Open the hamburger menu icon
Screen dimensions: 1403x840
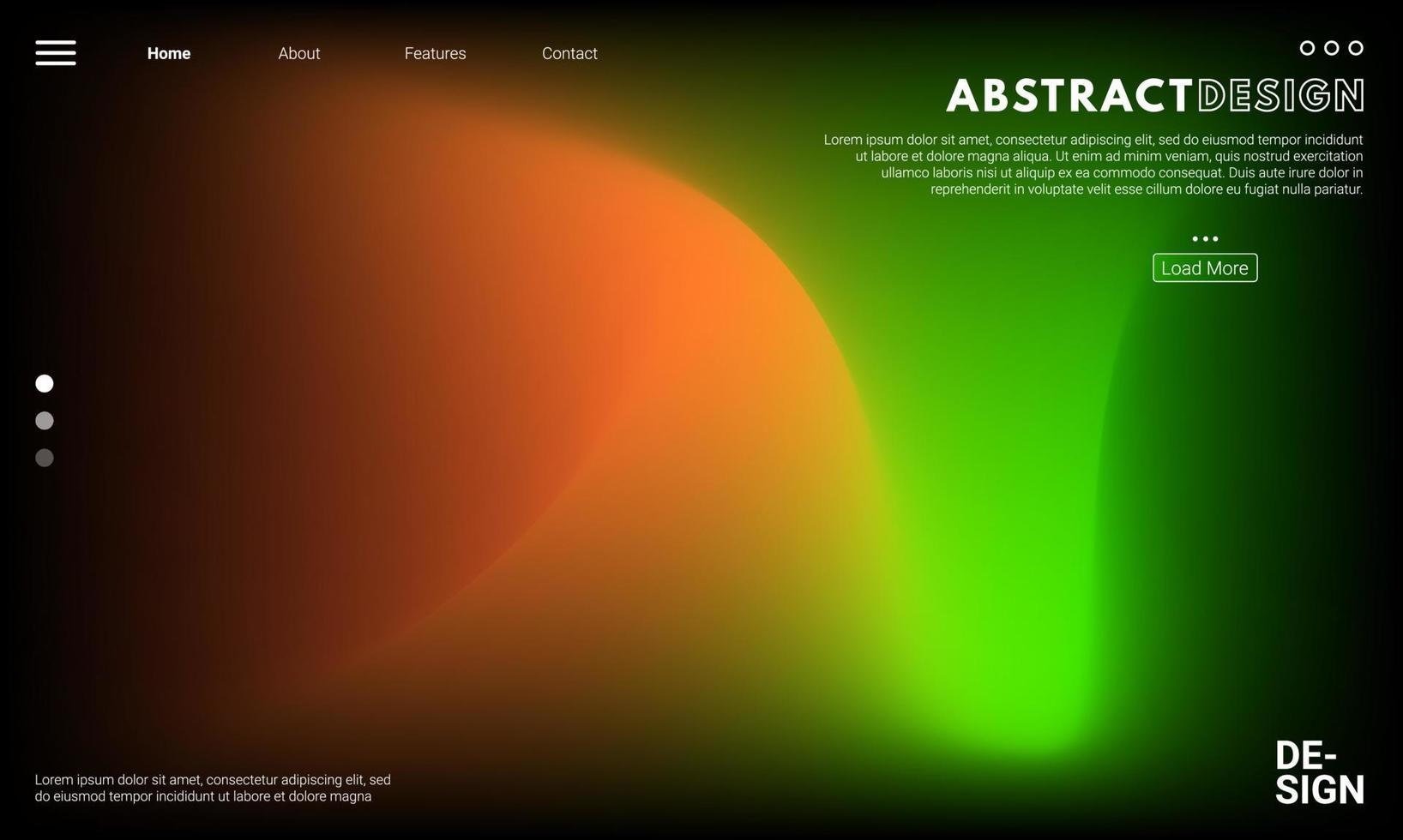point(56,52)
